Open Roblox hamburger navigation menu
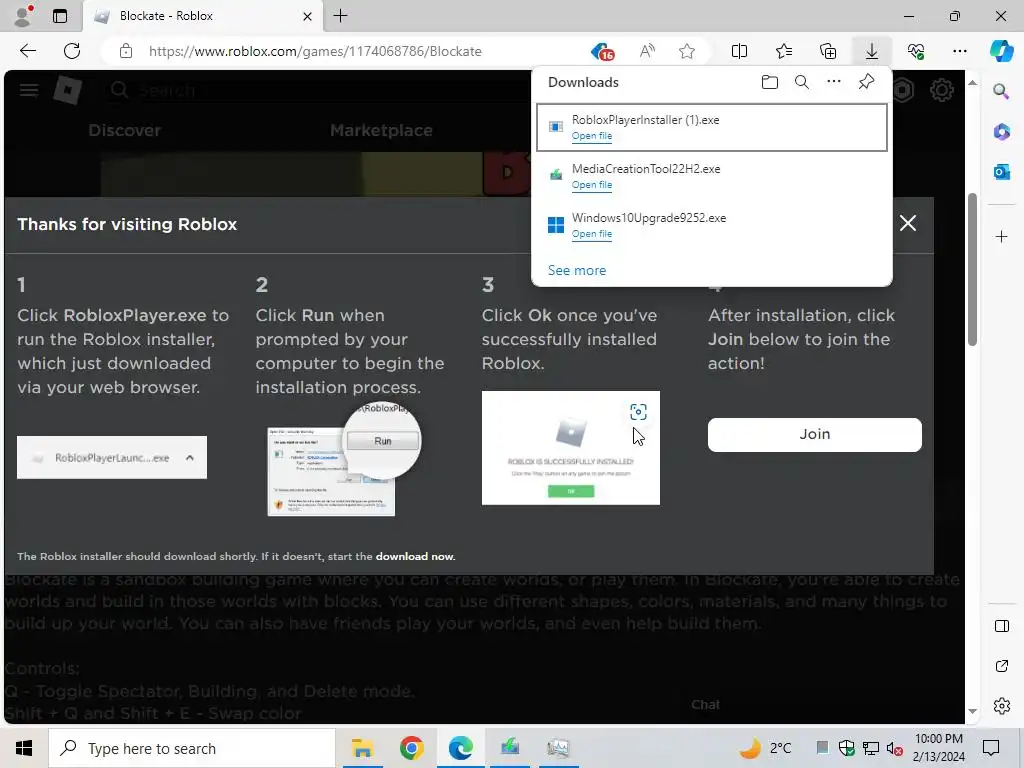1024x768 pixels. point(29,90)
